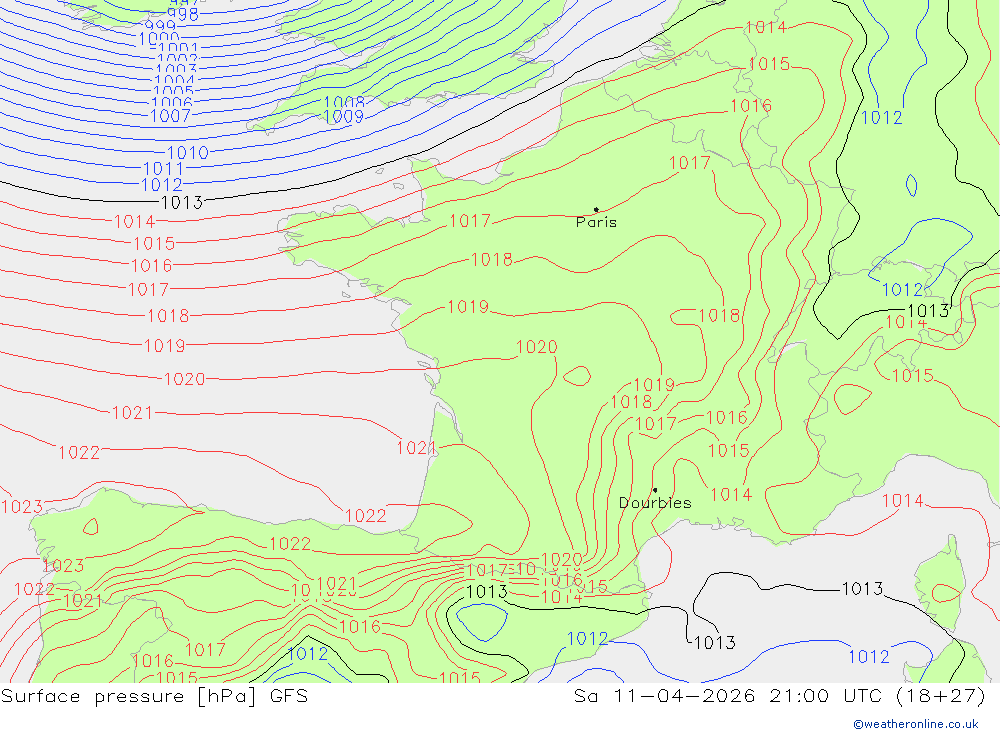This screenshot has width=1000, height=733.
Task: Click the '(18+27)' forecast hour text
Action: tap(941, 696)
